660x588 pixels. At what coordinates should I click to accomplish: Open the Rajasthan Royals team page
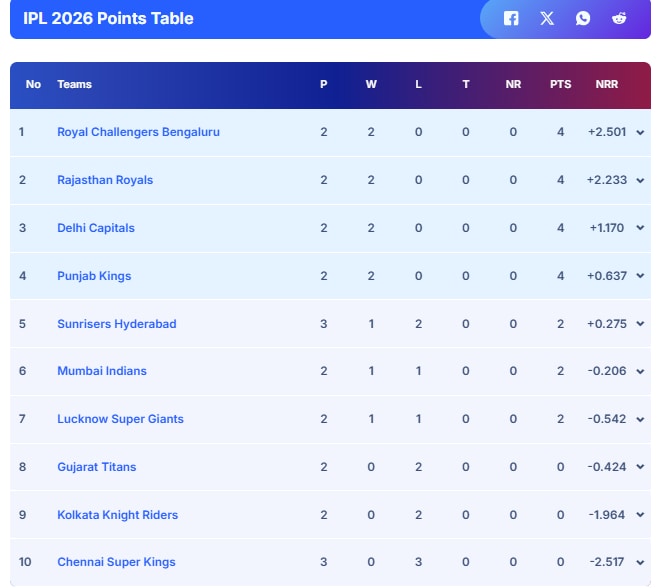tap(105, 180)
